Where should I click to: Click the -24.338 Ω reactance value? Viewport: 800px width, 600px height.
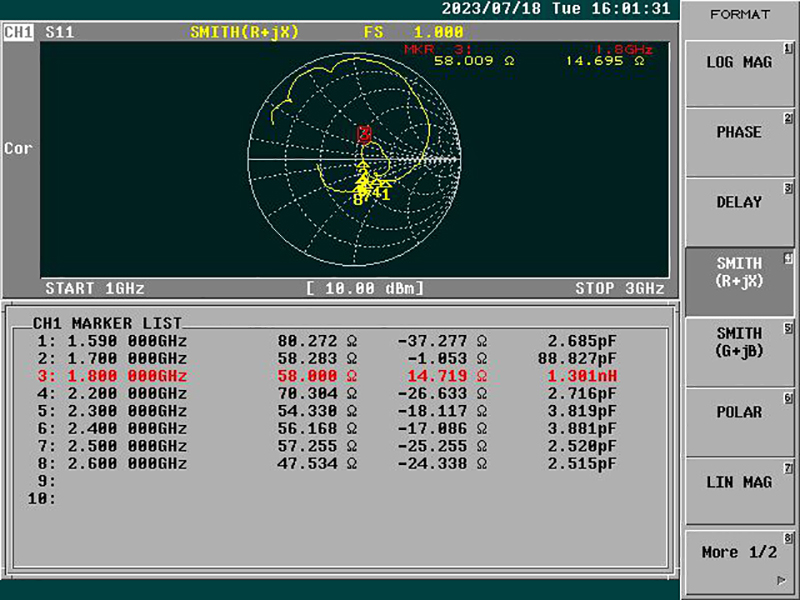[x=442, y=463]
